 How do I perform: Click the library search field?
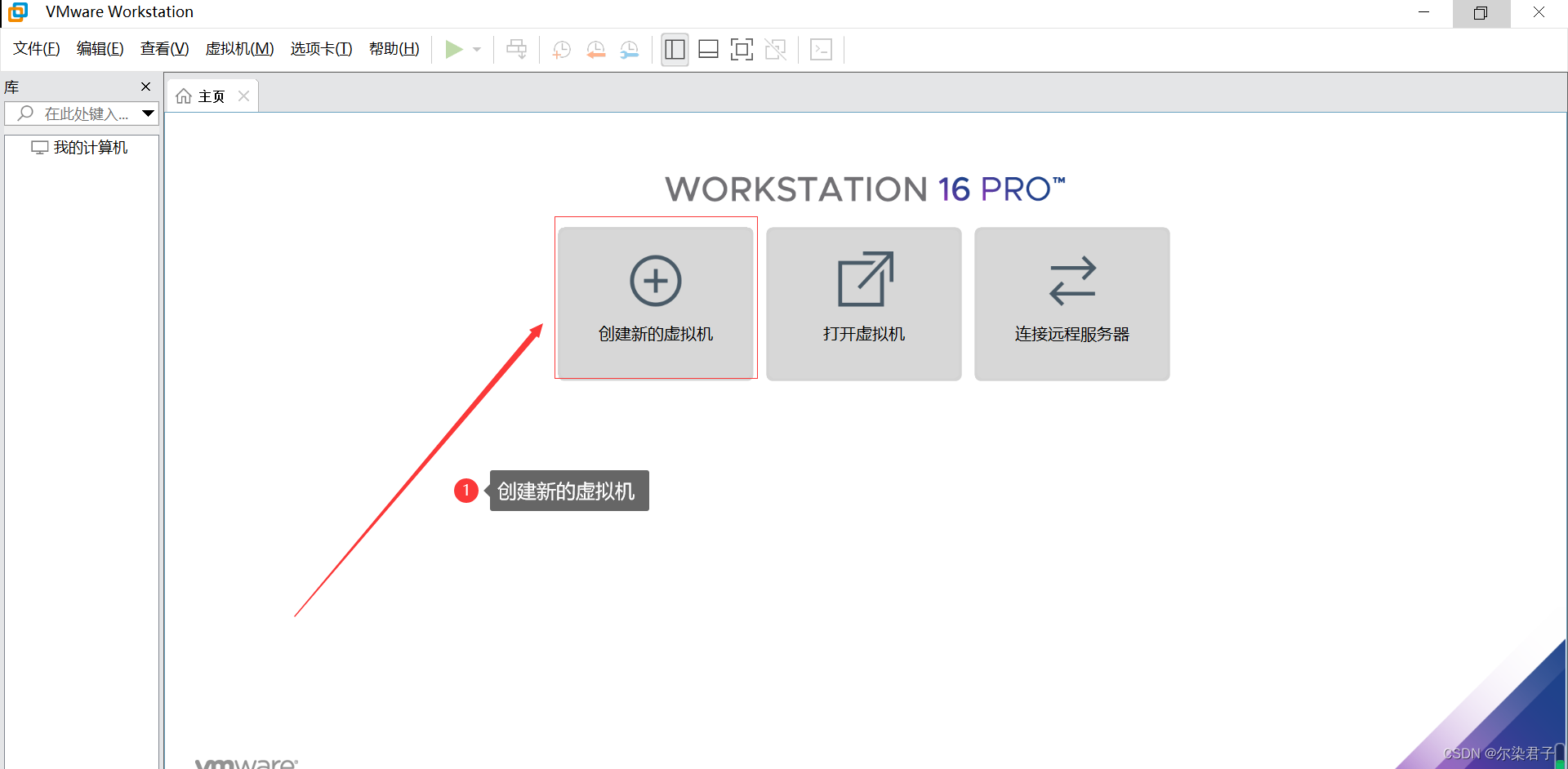[x=81, y=113]
